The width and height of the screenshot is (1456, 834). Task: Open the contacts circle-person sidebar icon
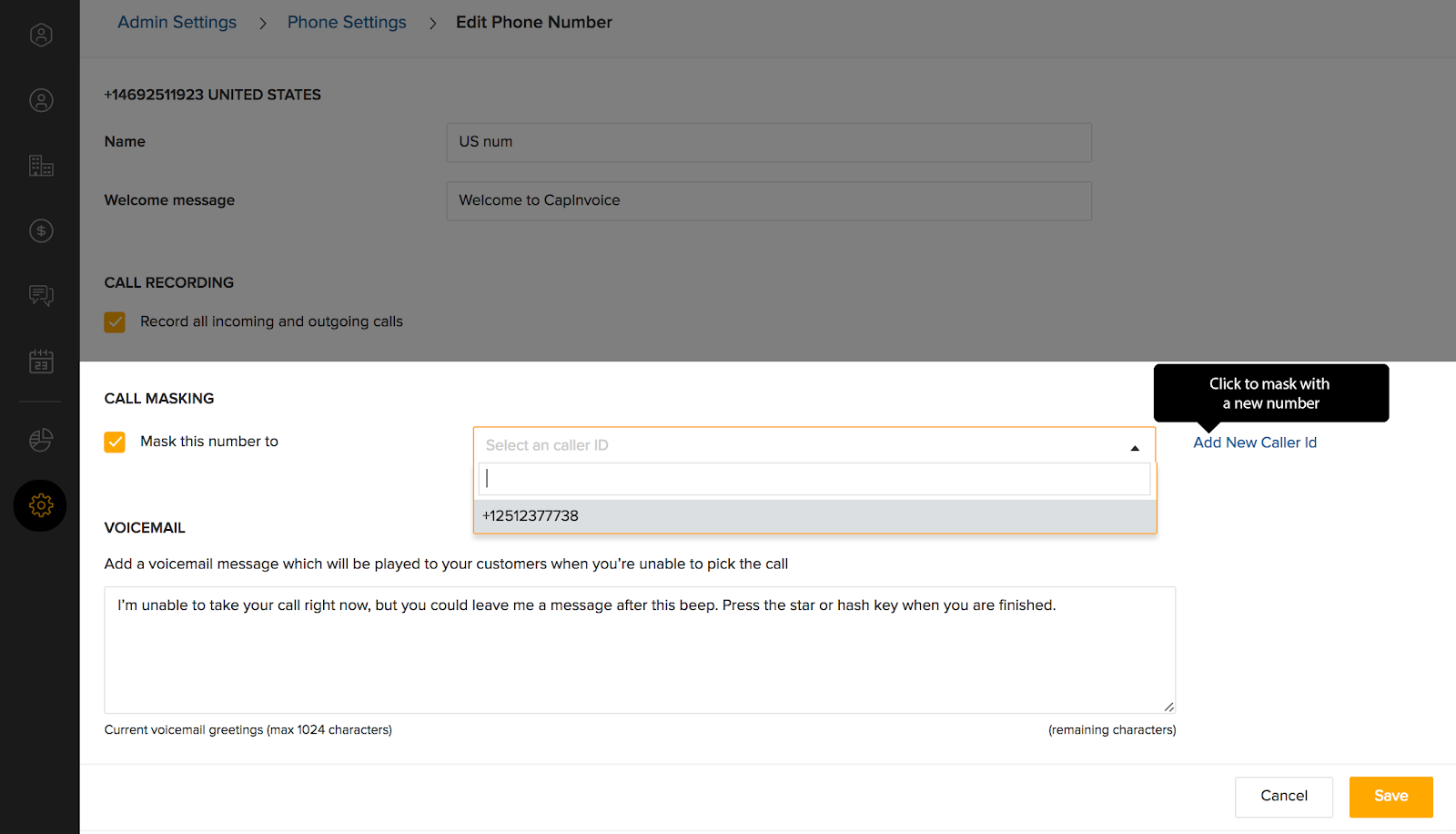point(41,100)
